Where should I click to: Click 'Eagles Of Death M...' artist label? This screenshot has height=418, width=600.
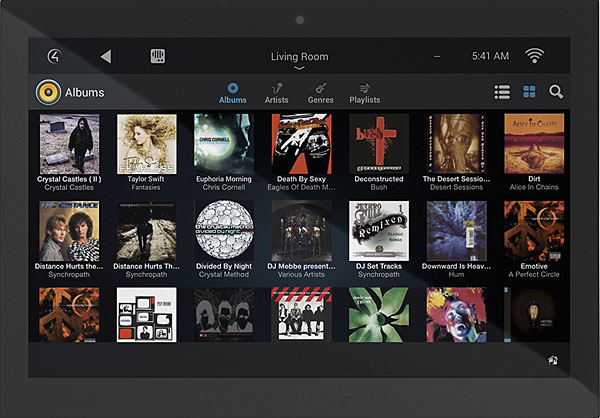point(302,188)
